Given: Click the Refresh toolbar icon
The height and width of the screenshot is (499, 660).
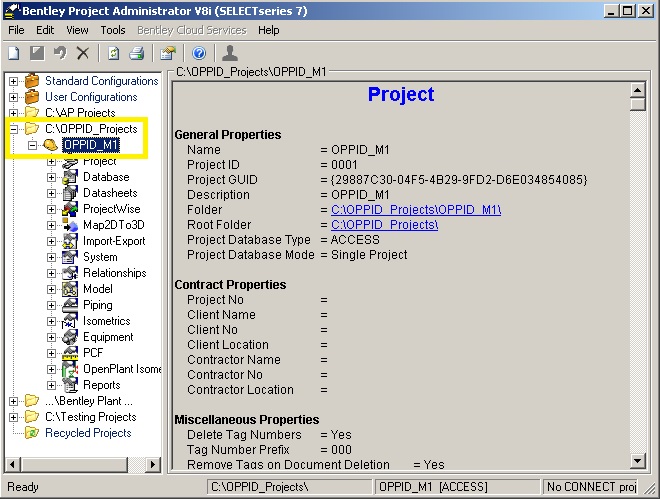Looking at the screenshot, I should (x=113, y=53).
